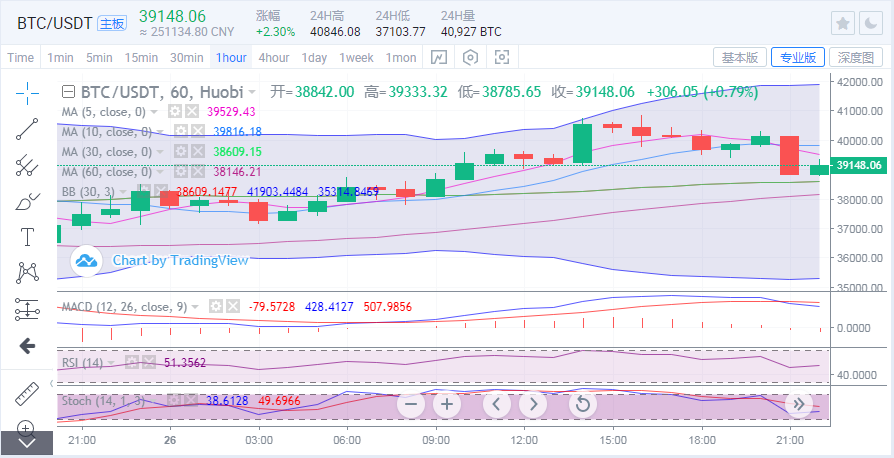Zoom in chart with plus button
Image resolution: width=894 pixels, height=458 pixels.
pos(445,404)
